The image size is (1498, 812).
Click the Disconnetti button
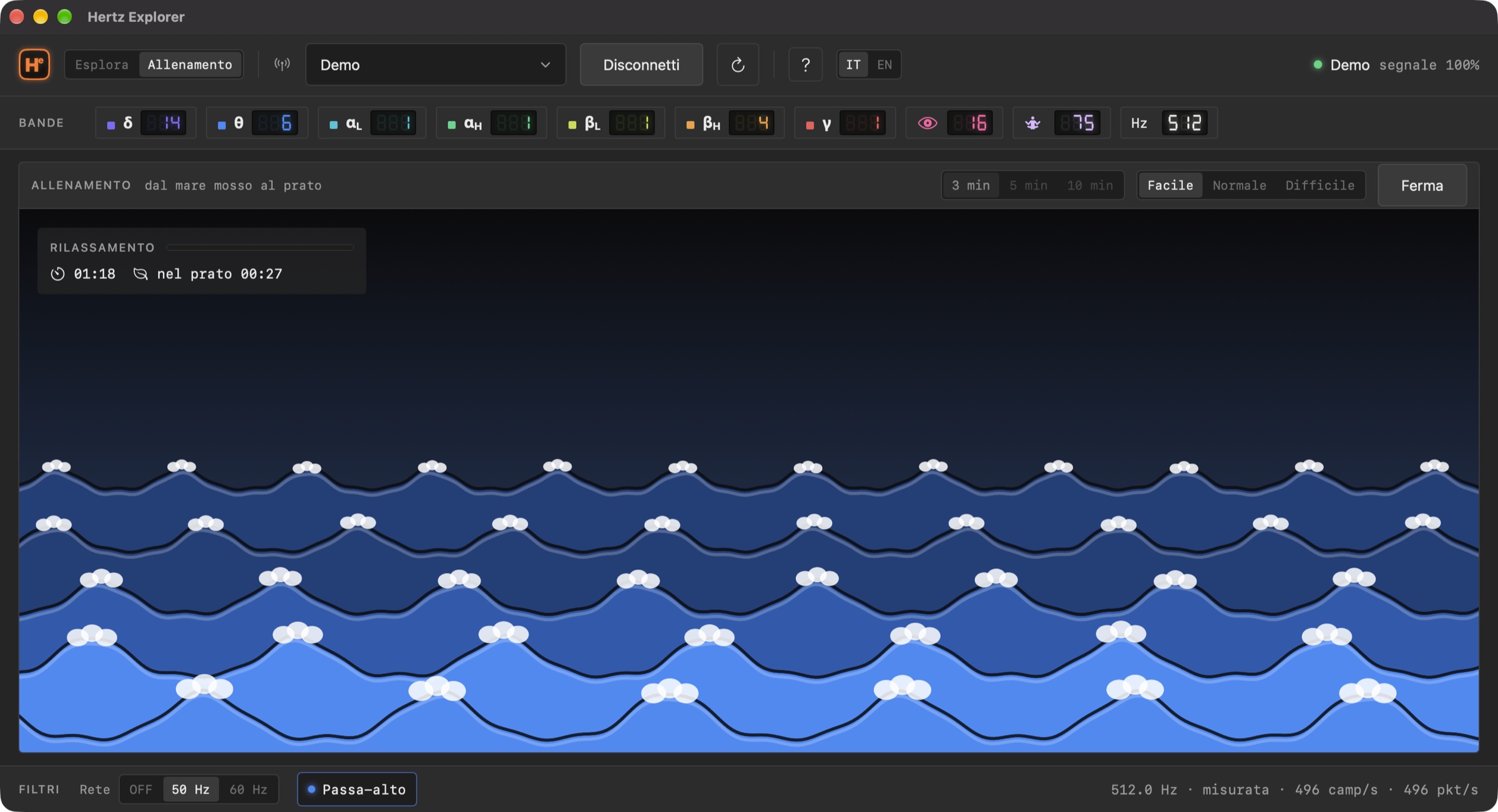tap(641, 64)
